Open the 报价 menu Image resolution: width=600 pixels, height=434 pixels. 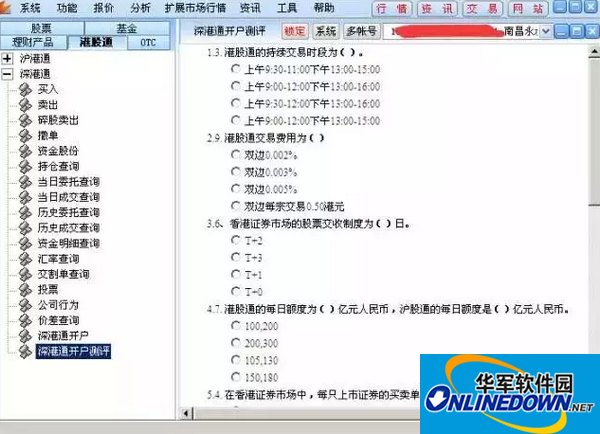pyautogui.click(x=103, y=8)
